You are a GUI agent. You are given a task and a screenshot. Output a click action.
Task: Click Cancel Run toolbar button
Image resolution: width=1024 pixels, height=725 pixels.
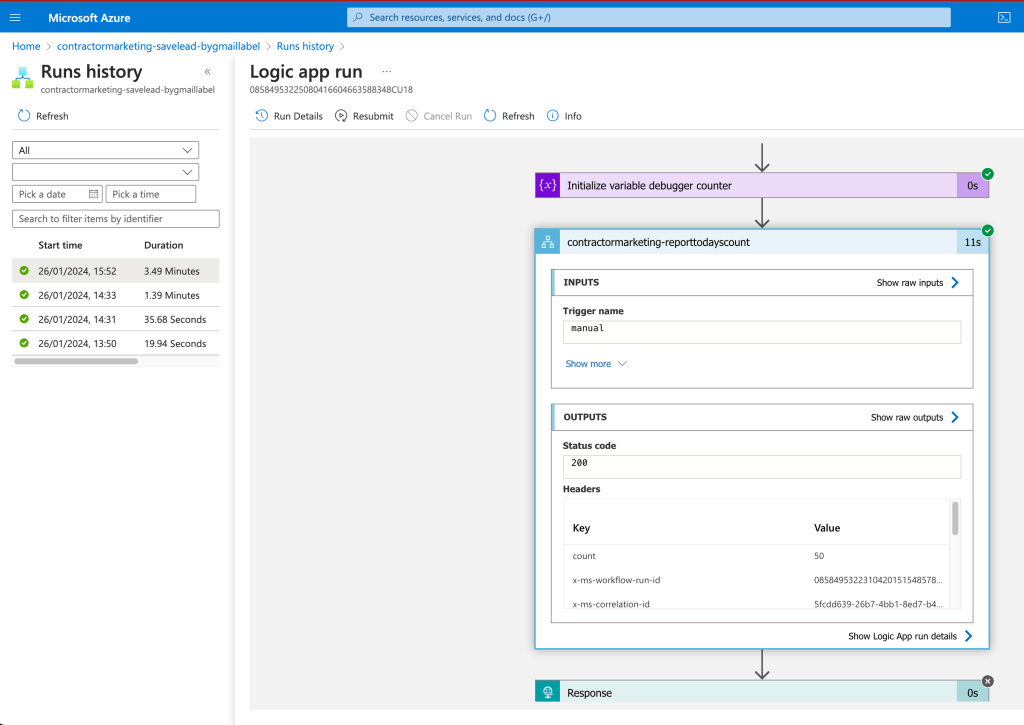[x=439, y=116]
